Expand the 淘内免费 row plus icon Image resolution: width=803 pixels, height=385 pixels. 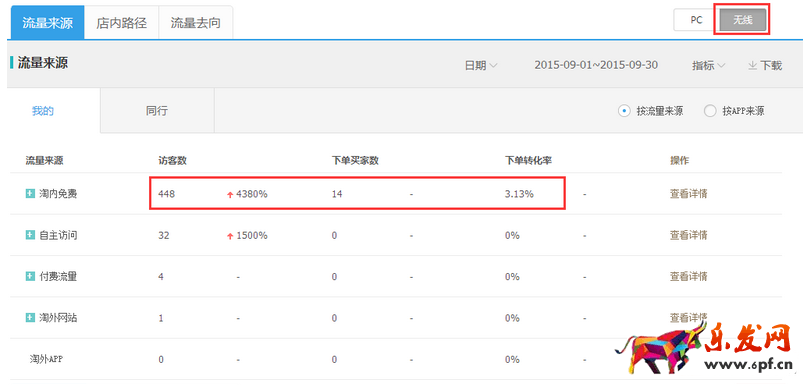coord(30,194)
